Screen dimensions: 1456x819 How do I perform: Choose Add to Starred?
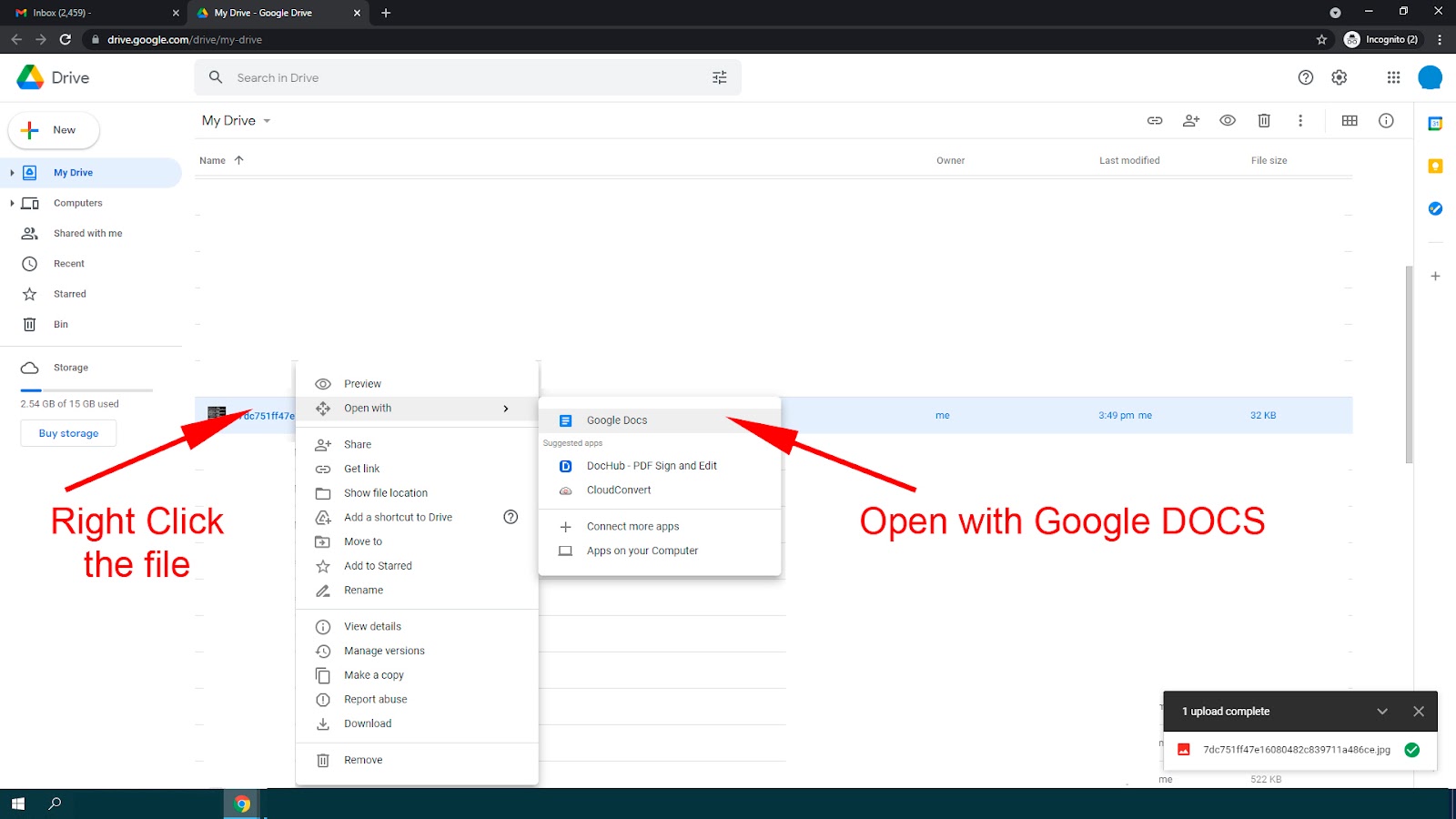(417, 566)
